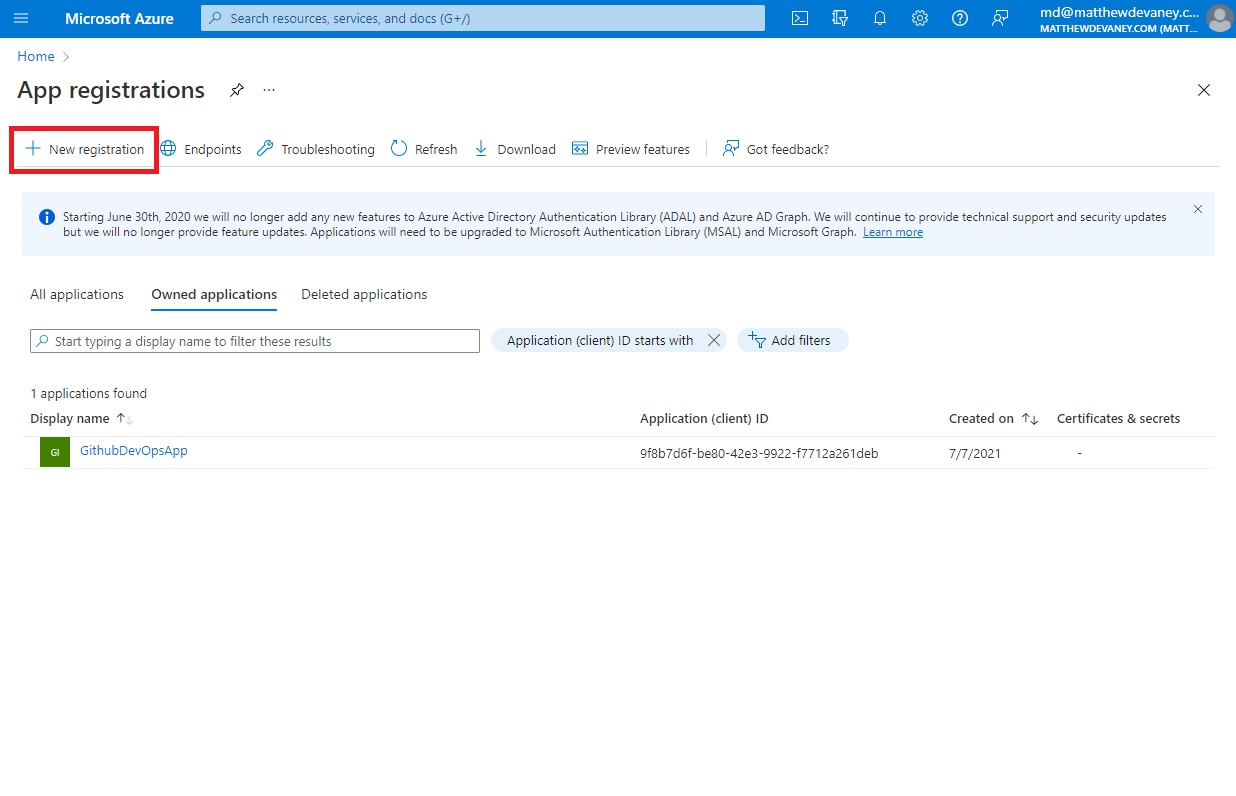Click the New registration button
This screenshot has width=1236, height=796.
[84, 148]
